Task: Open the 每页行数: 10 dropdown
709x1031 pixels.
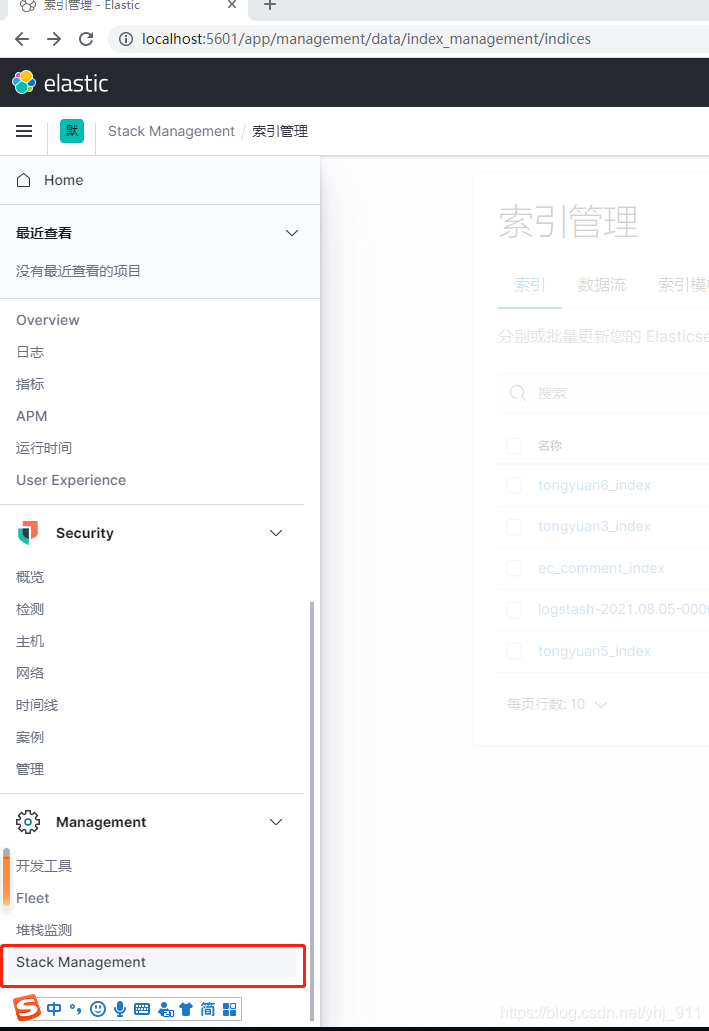Action: pyautogui.click(x=557, y=704)
